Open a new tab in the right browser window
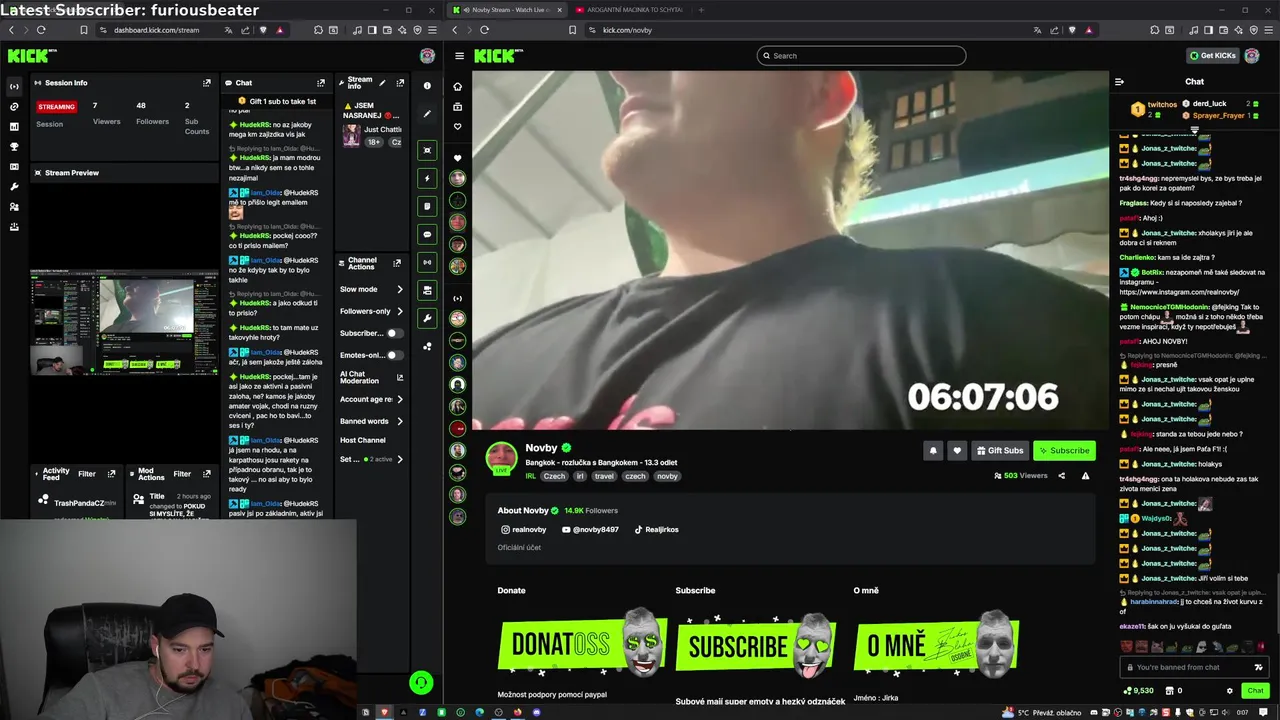The height and width of the screenshot is (720, 1280). (701, 10)
